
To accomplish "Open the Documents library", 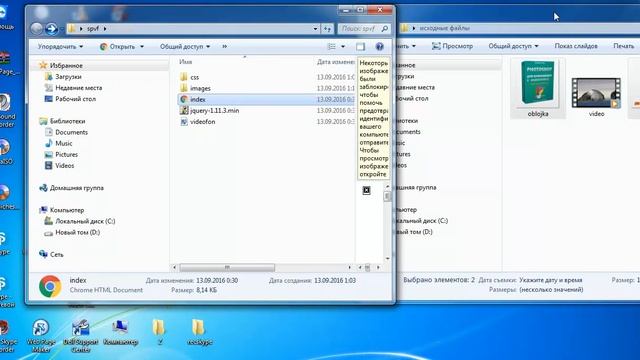I will [x=71, y=132].
